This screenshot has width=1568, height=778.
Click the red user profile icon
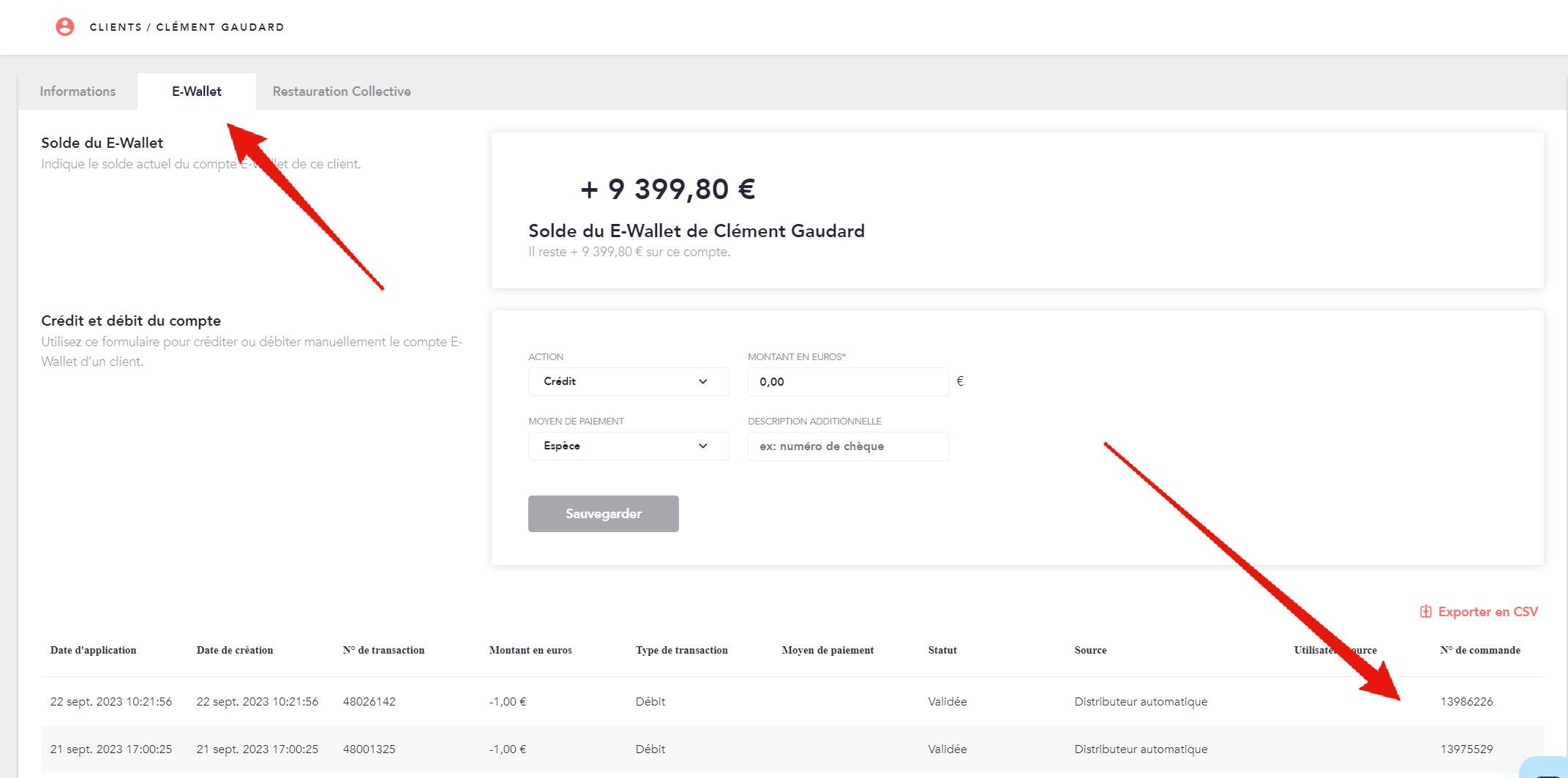point(65,27)
